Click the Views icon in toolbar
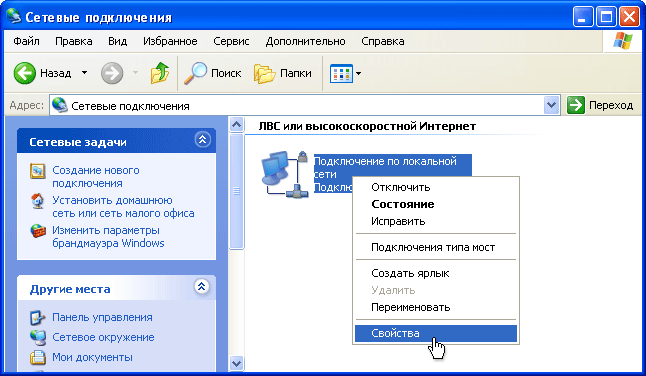 point(341,73)
